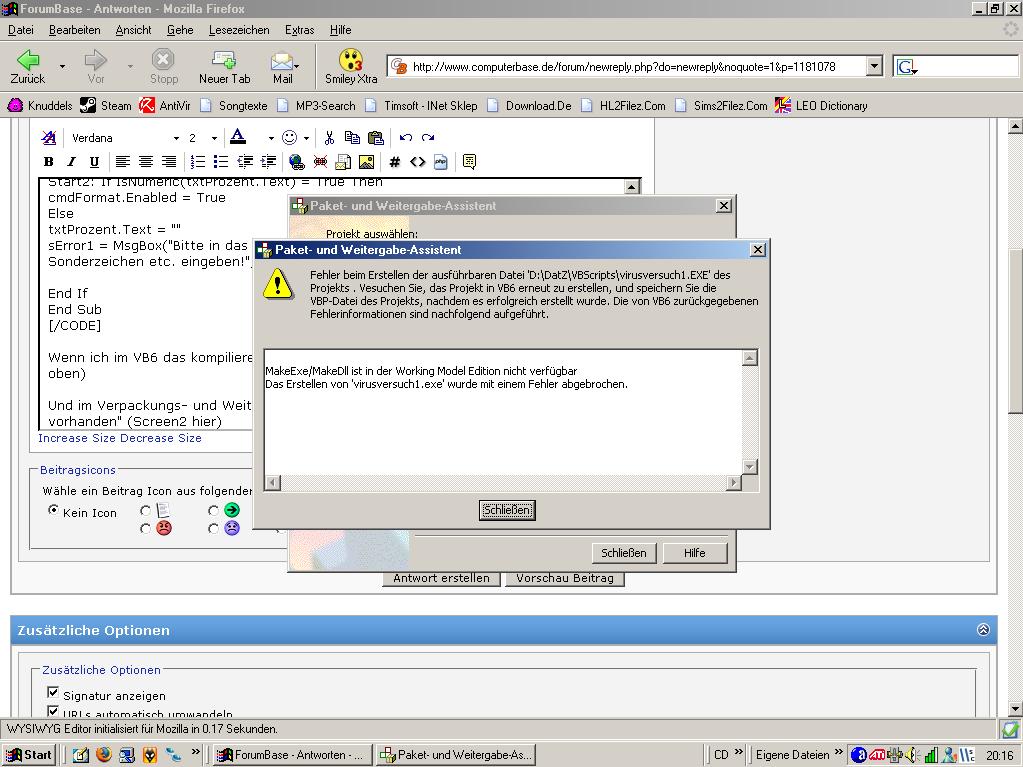The height and width of the screenshot is (767, 1023).
Task: Insert an unordered bullet list
Action: point(221,162)
